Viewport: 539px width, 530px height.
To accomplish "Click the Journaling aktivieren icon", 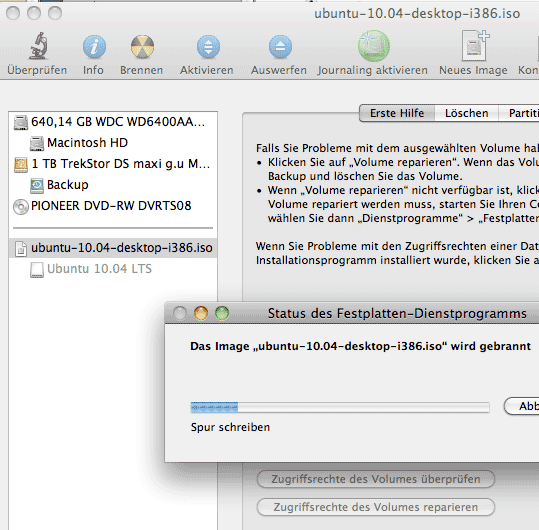I will click(374, 46).
